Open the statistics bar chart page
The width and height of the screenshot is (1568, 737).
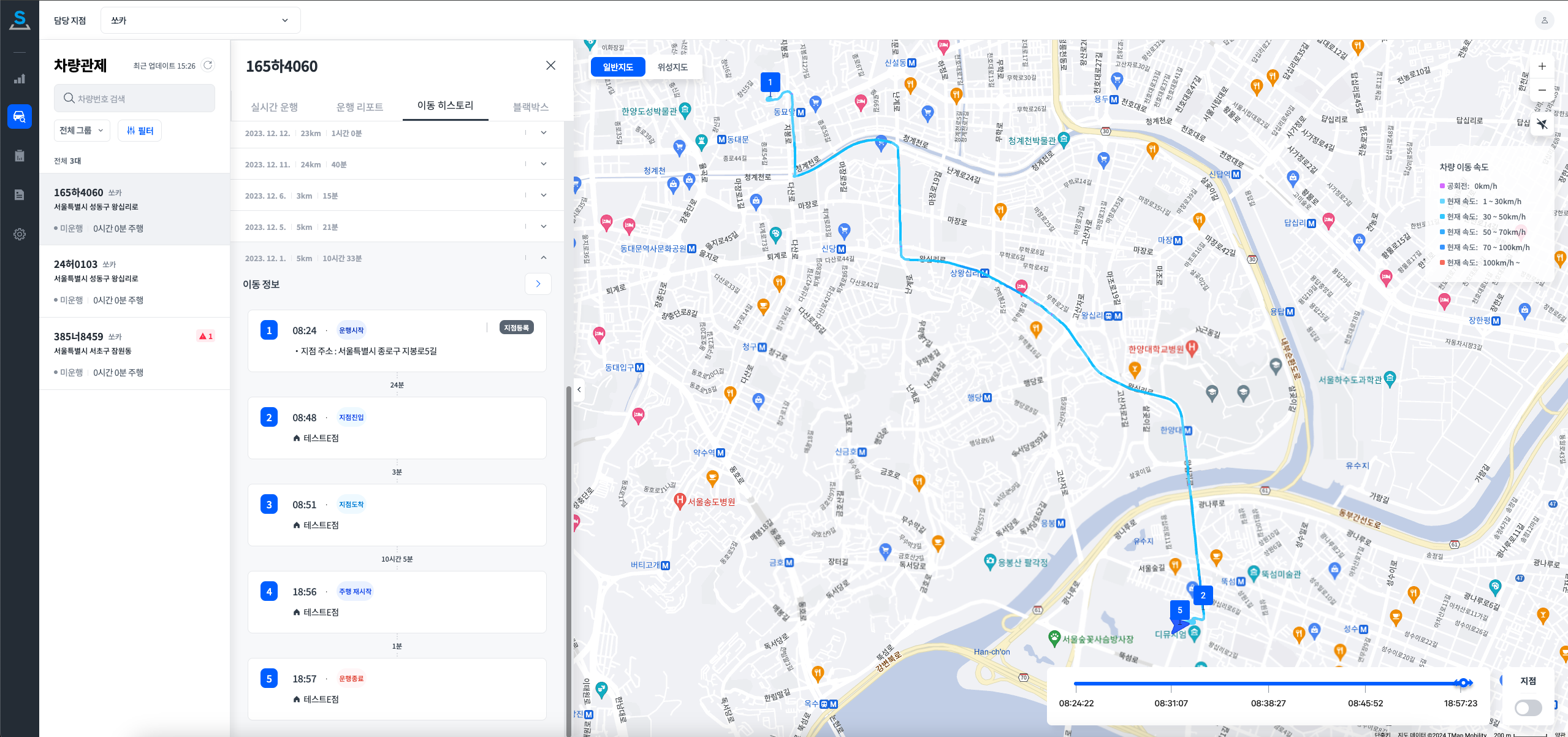point(20,78)
